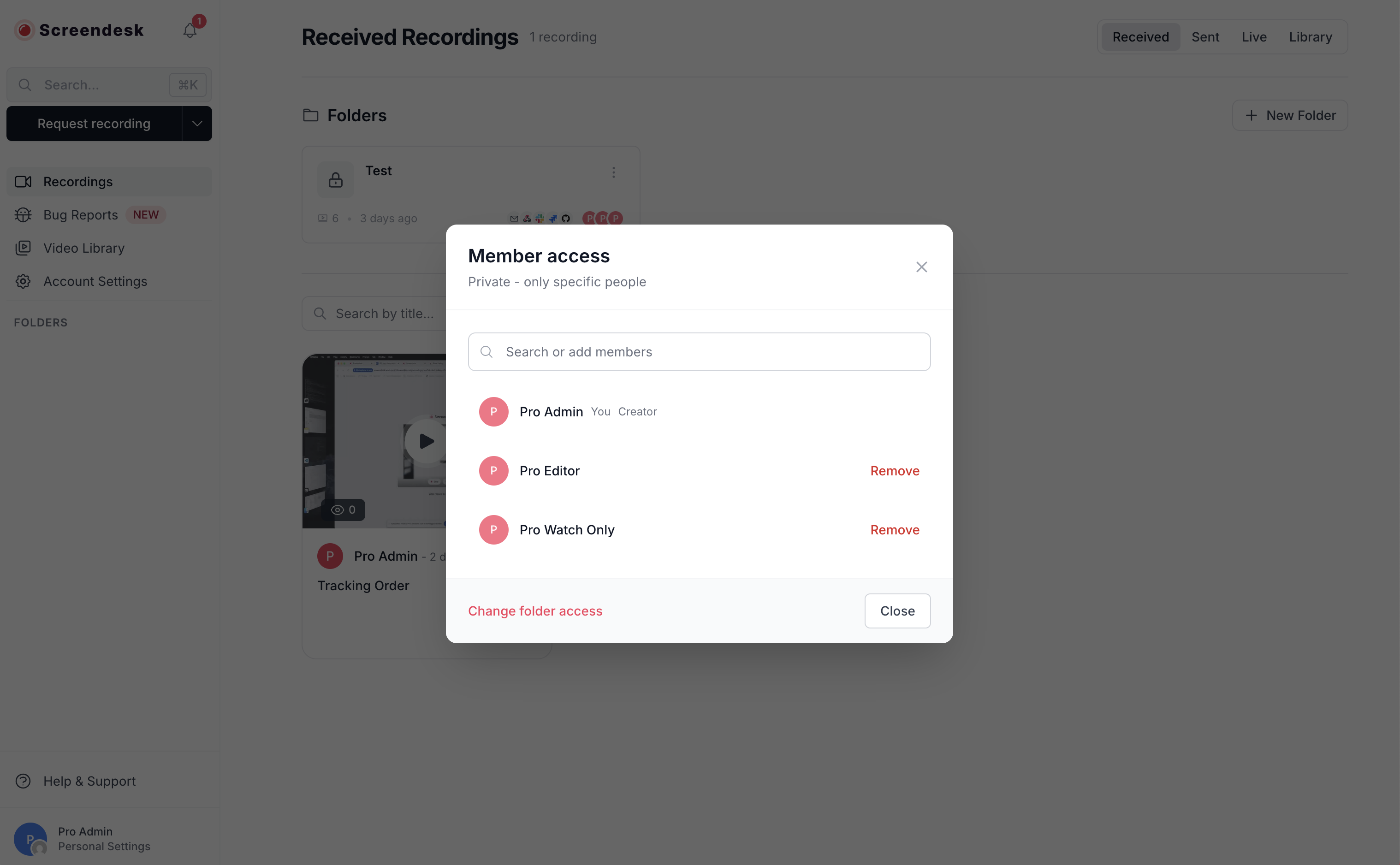Remove Pro Watch Only member
Screen dimensions: 1400x865
[895, 530]
